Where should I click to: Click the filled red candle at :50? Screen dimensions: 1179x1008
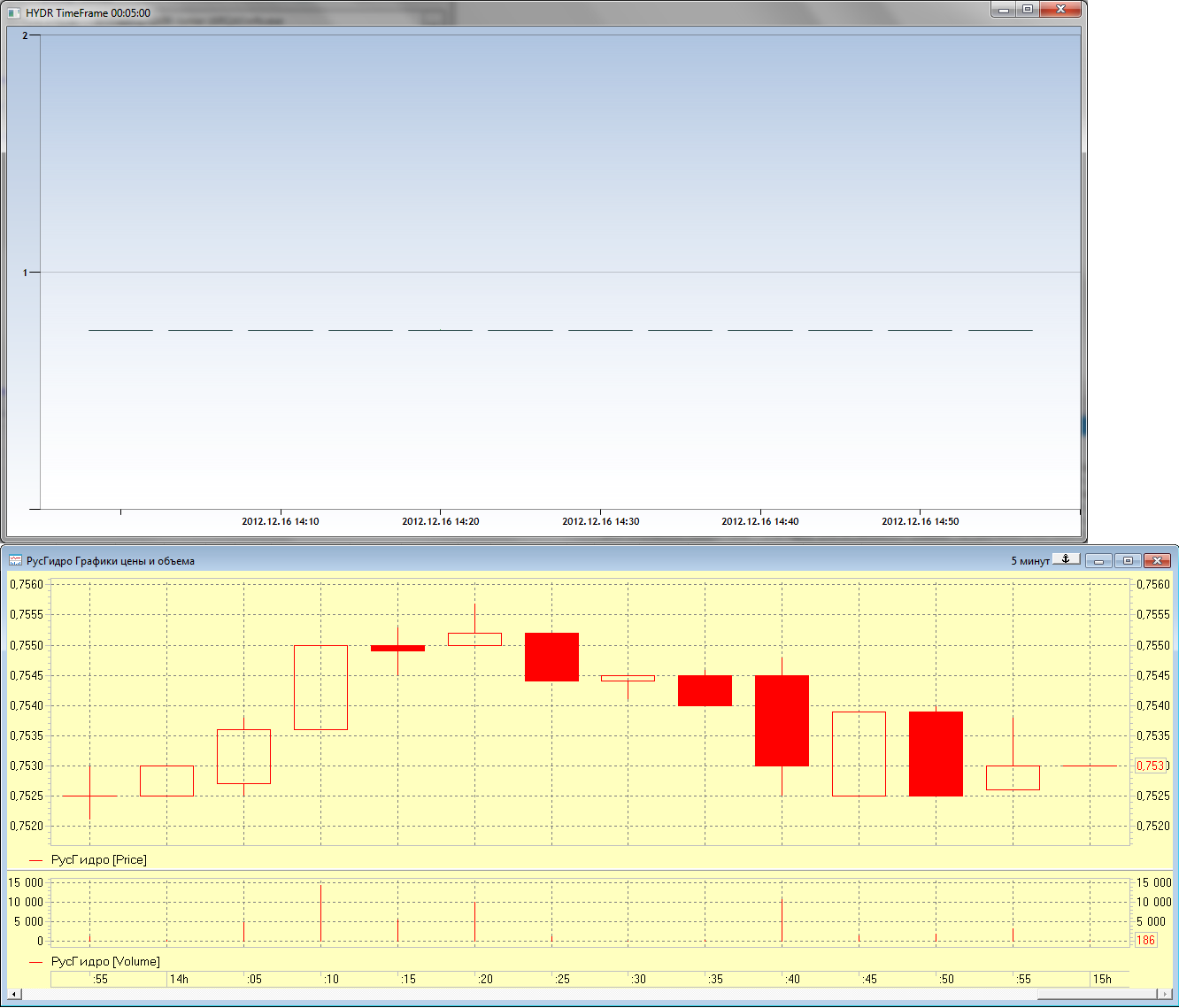point(936,754)
